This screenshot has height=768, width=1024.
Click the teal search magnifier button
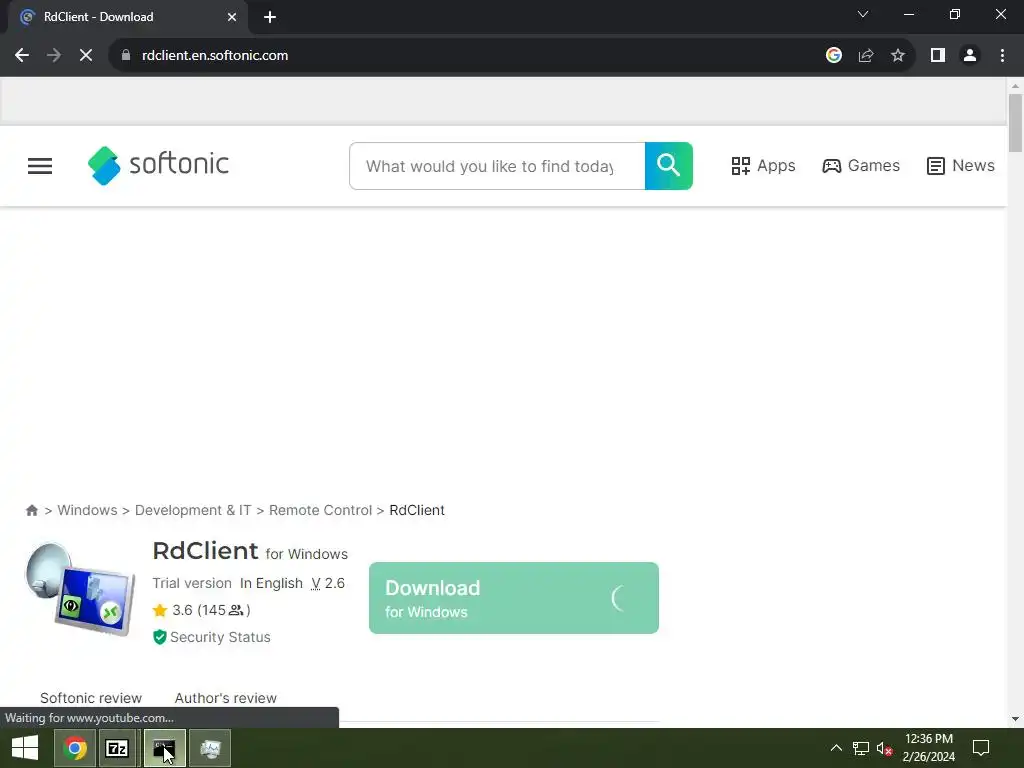[x=668, y=166]
